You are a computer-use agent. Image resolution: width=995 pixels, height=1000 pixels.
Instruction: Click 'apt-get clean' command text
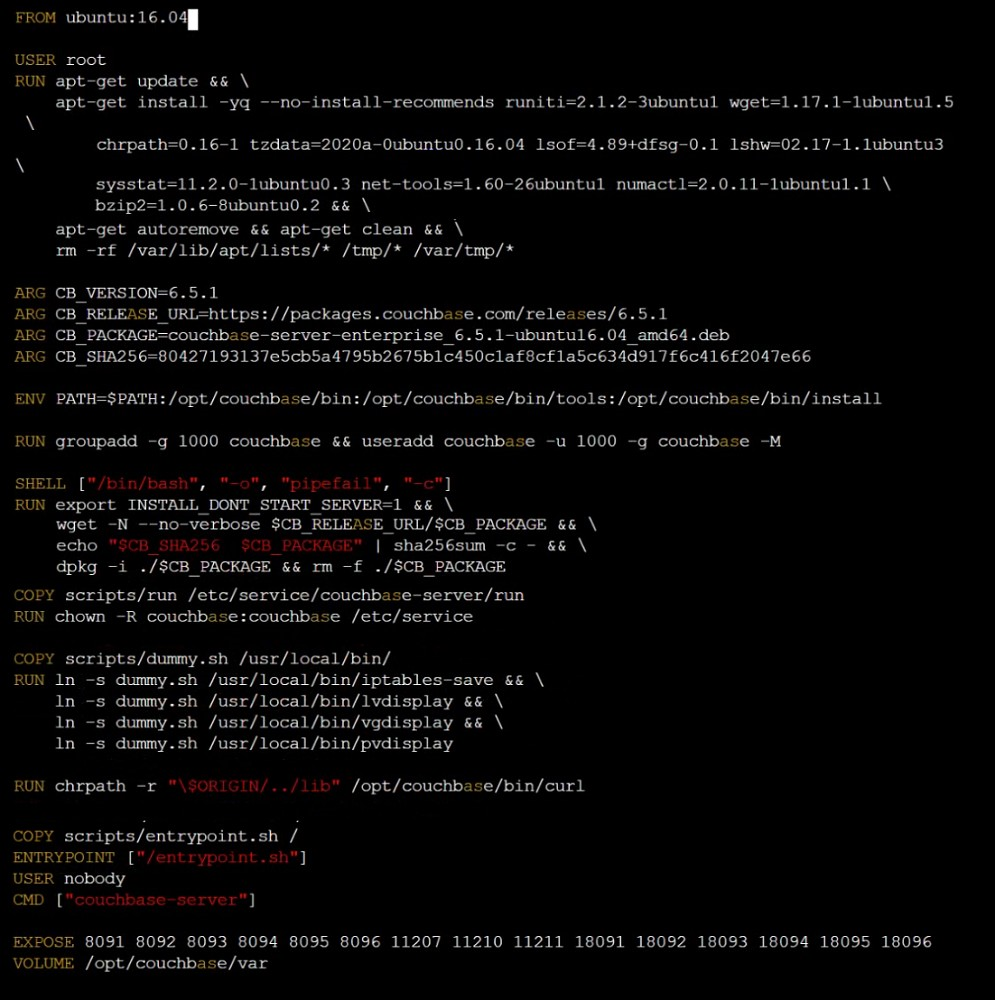click(x=346, y=230)
